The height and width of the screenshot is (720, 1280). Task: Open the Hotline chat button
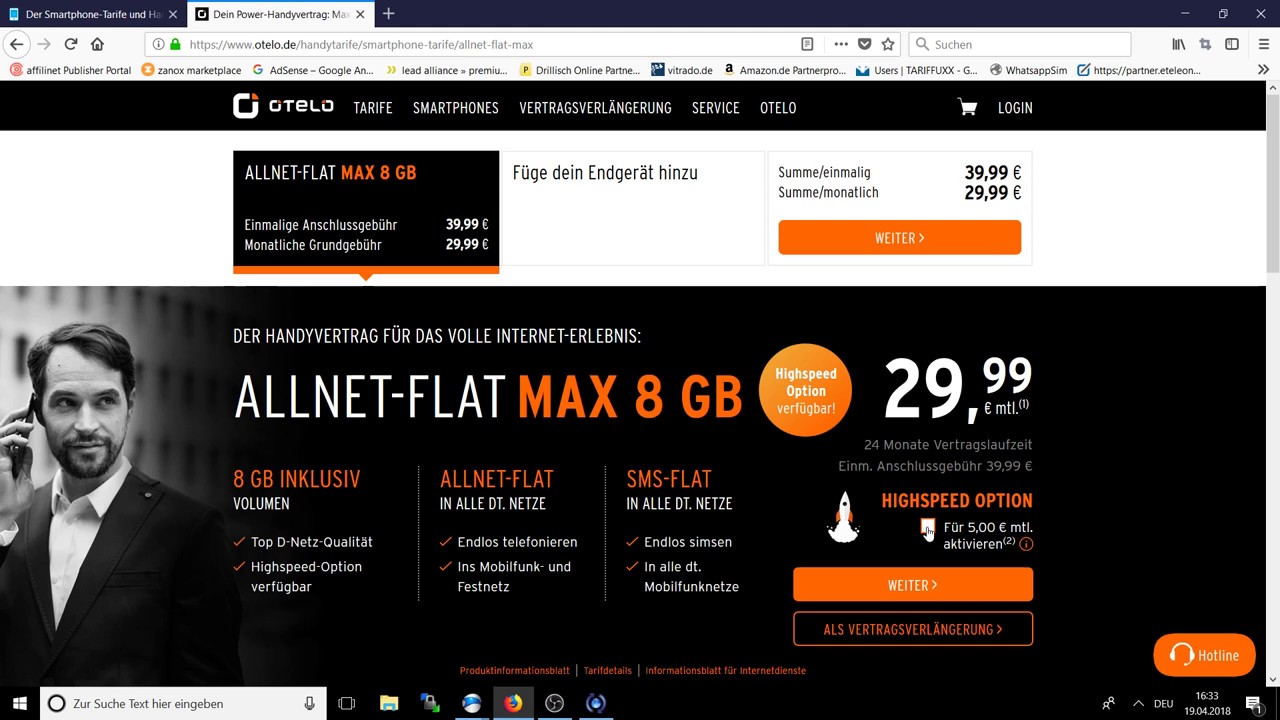tap(1204, 655)
